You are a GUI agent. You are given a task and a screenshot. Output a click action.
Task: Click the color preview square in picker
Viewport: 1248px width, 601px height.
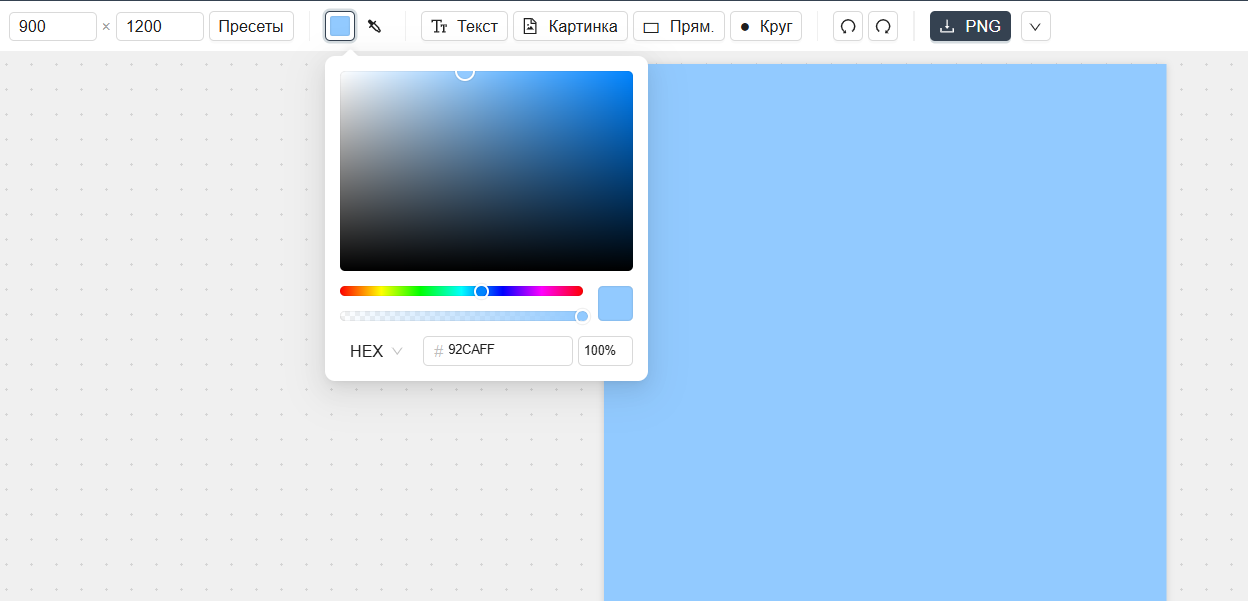[x=615, y=303]
